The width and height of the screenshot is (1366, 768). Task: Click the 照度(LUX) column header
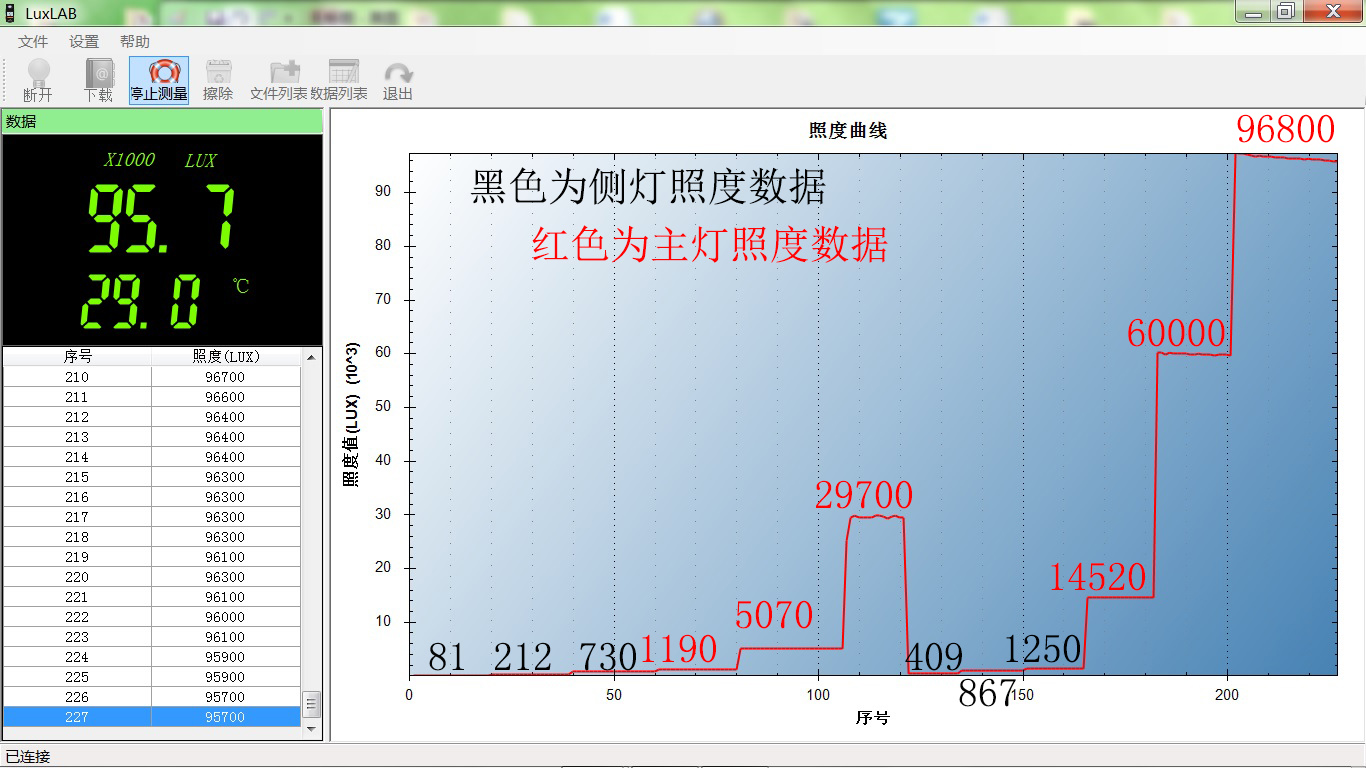tap(225, 357)
